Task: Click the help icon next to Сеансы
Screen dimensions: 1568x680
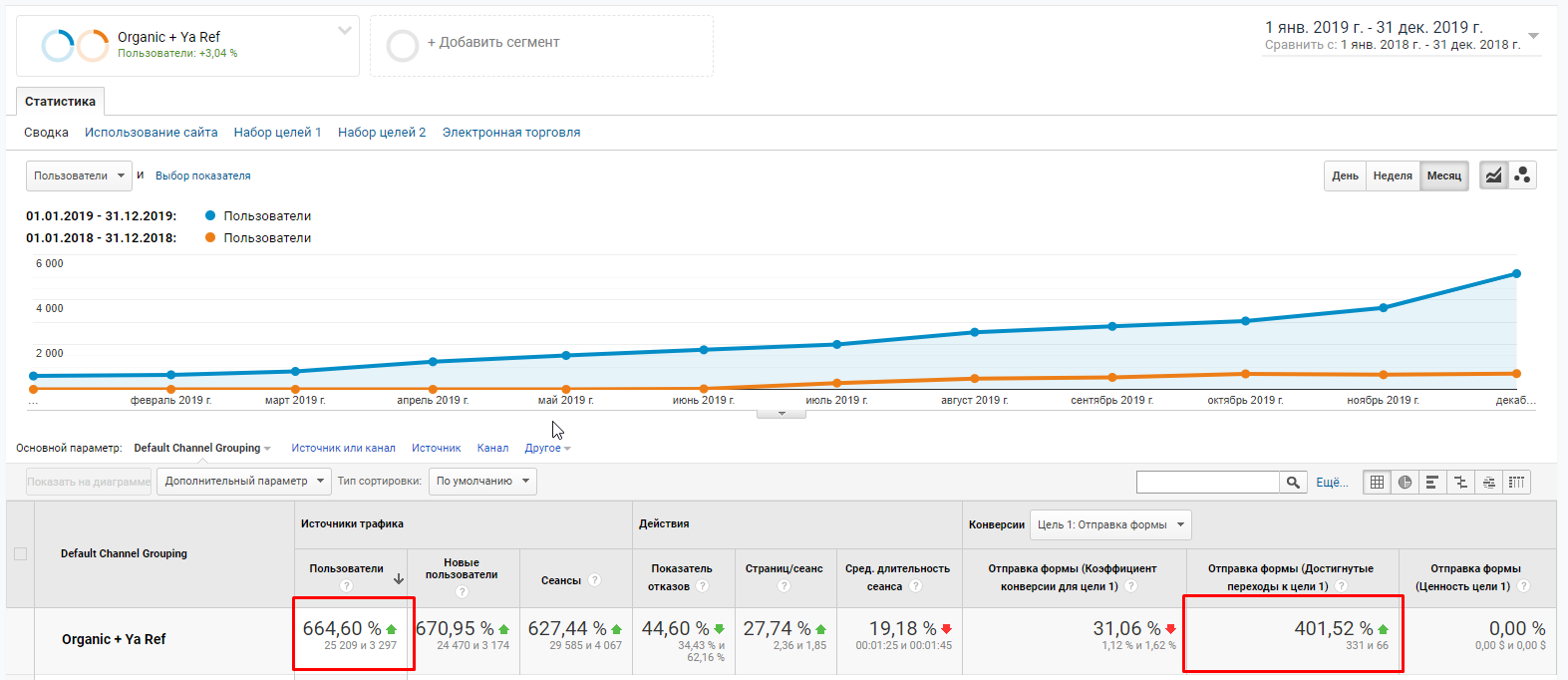Action: click(x=595, y=580)
